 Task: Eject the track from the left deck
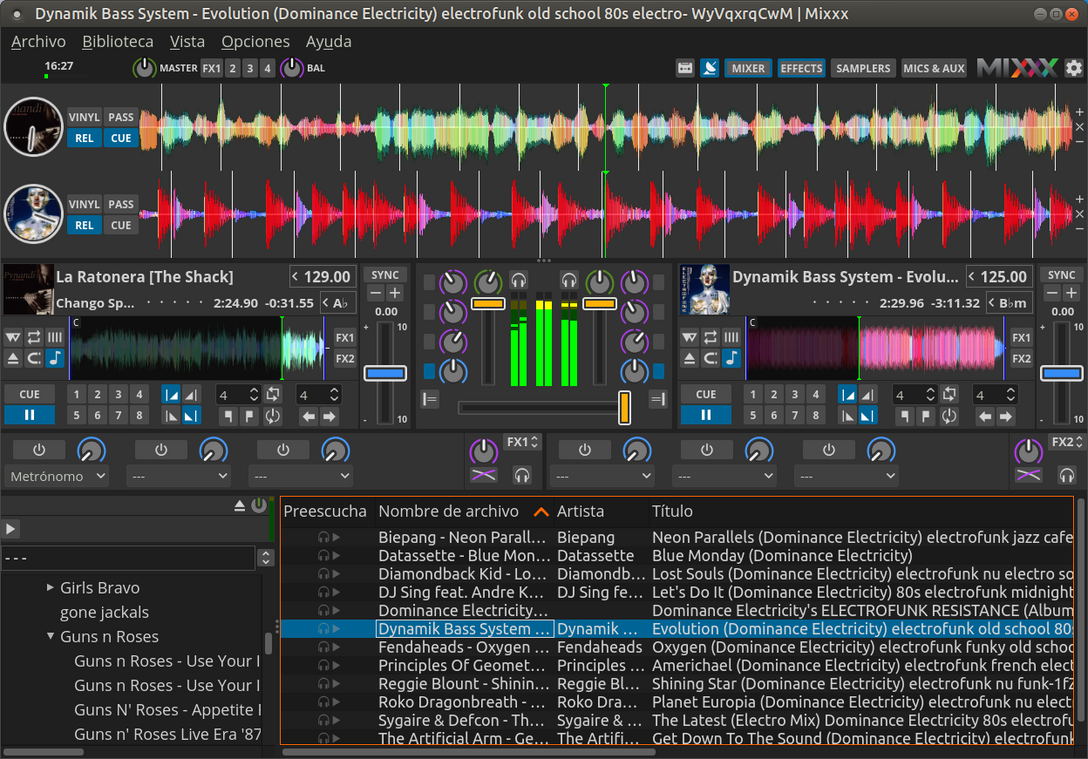click(13, 359)
